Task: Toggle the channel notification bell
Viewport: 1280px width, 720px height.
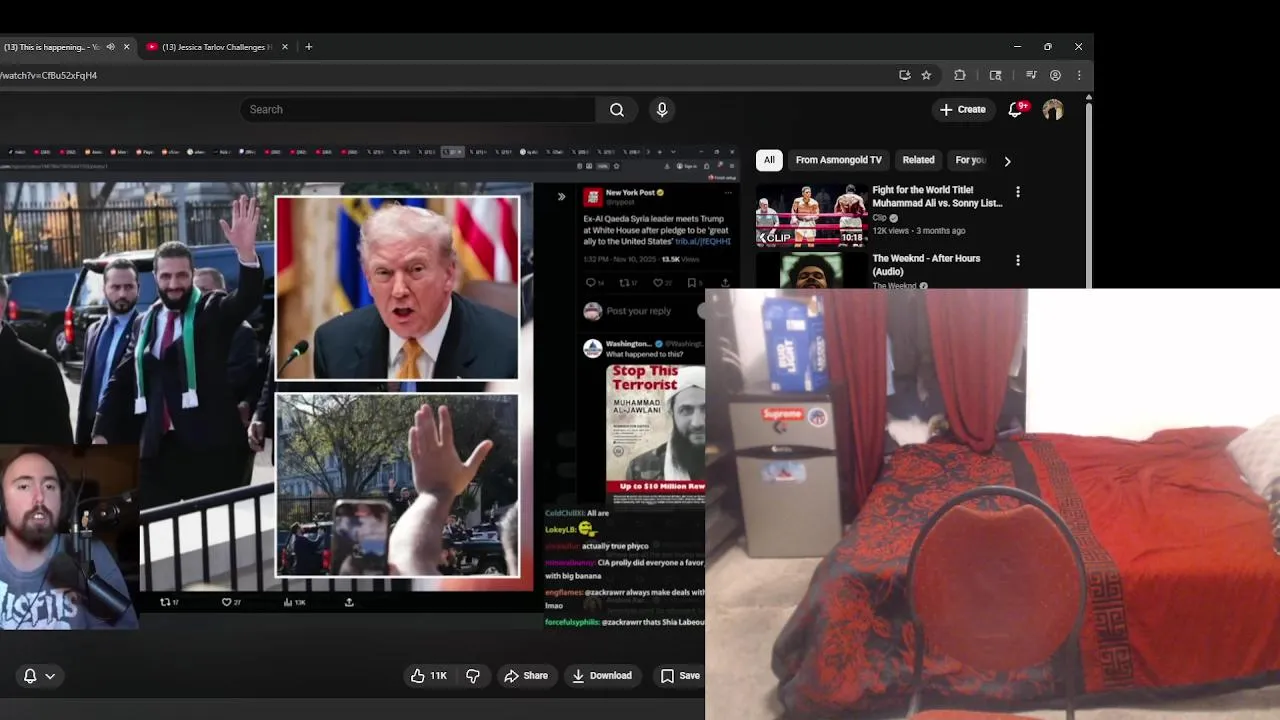Action: (x=30, y=676)
